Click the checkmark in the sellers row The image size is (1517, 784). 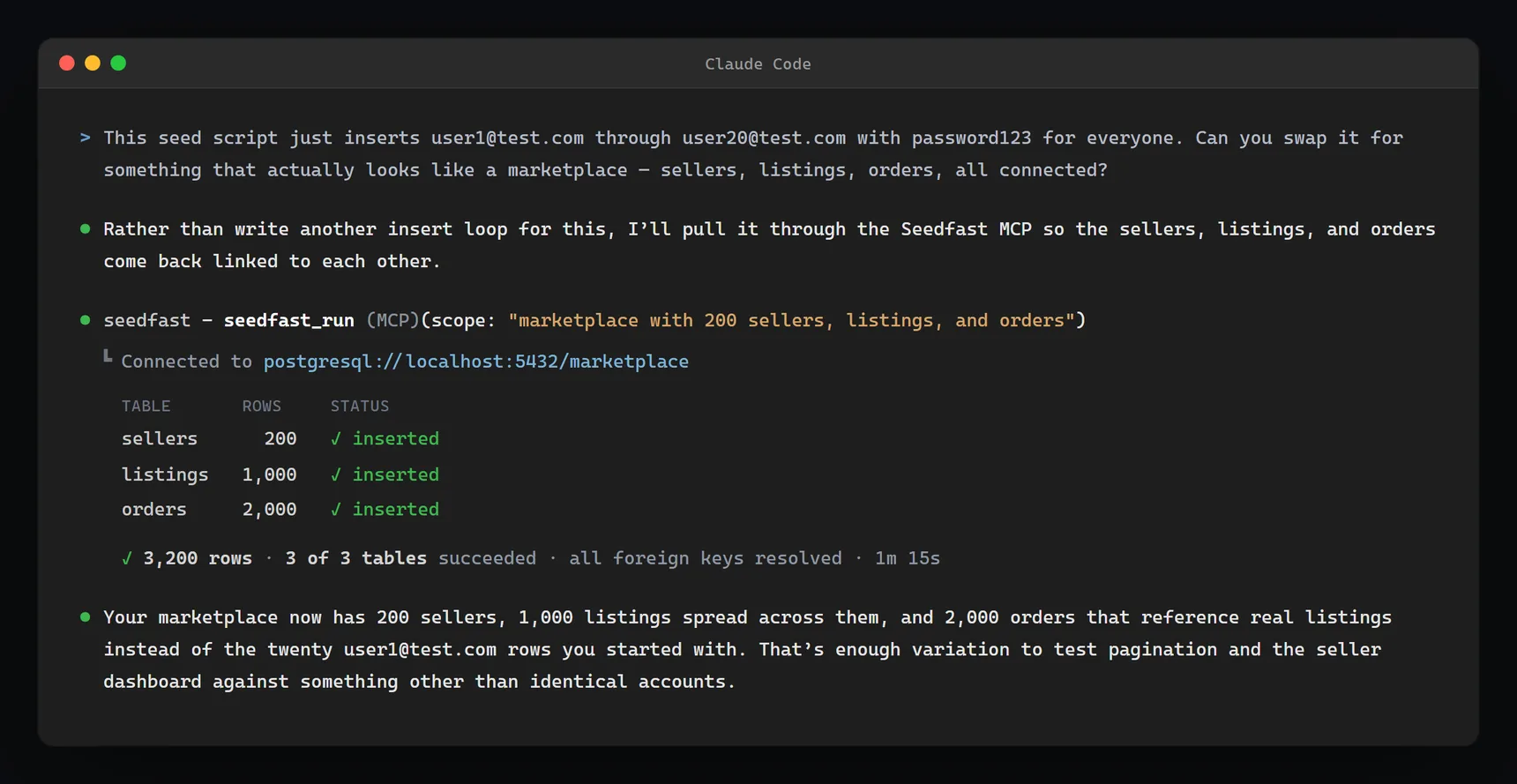click(x=335, y=438)
